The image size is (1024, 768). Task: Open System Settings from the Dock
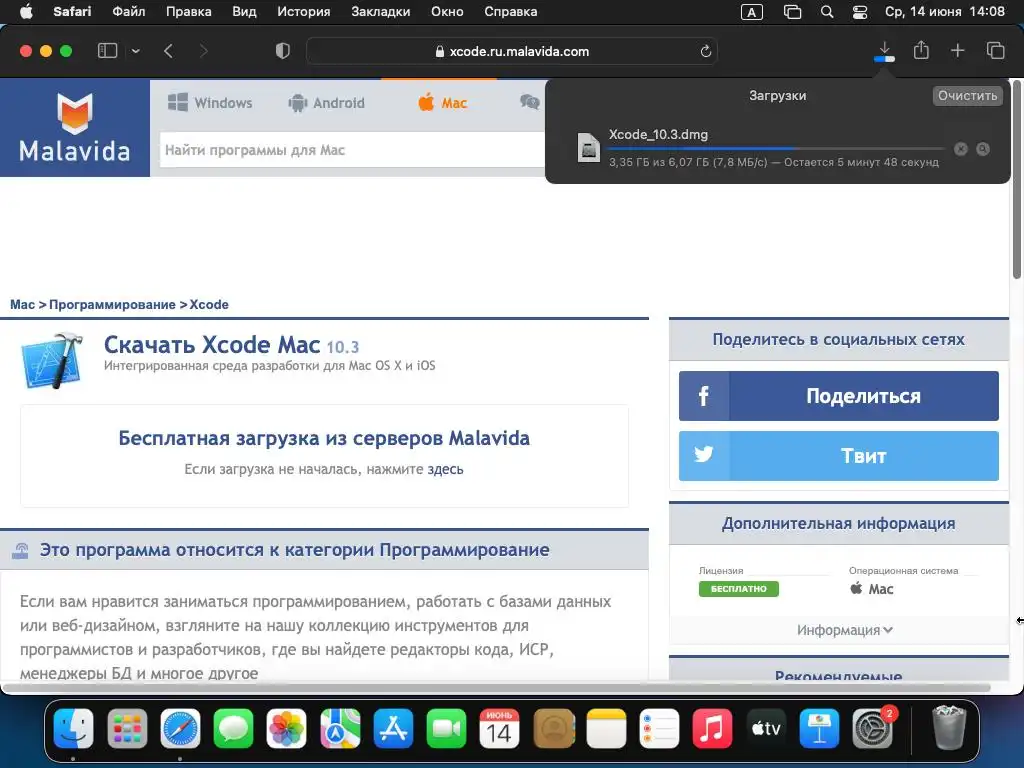click(872, 728)
